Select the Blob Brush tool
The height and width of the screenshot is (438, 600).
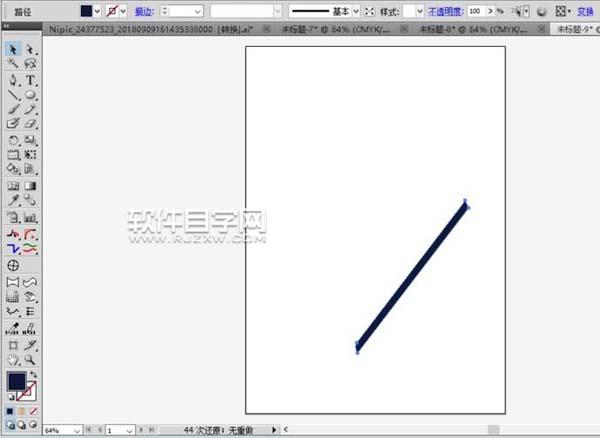(13, 123)
